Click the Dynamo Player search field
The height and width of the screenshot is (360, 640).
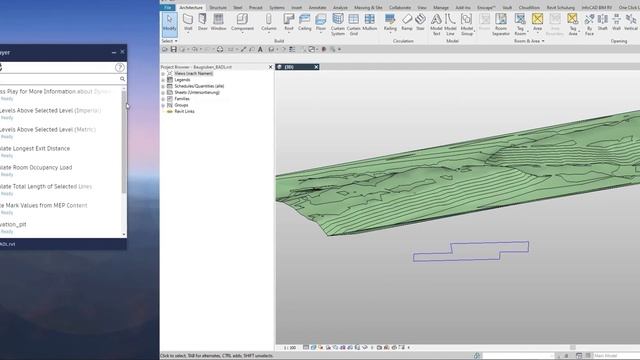pos(59,79)
